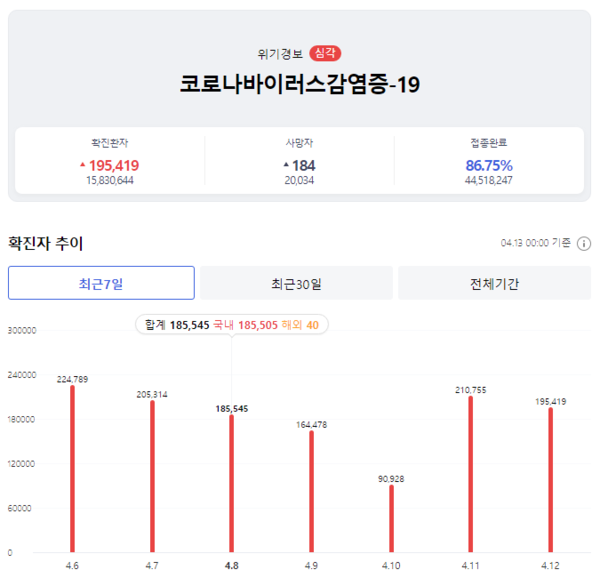Click the 4.12 bar showing 195,419
The image size is (600, 578).
[551, 480]
